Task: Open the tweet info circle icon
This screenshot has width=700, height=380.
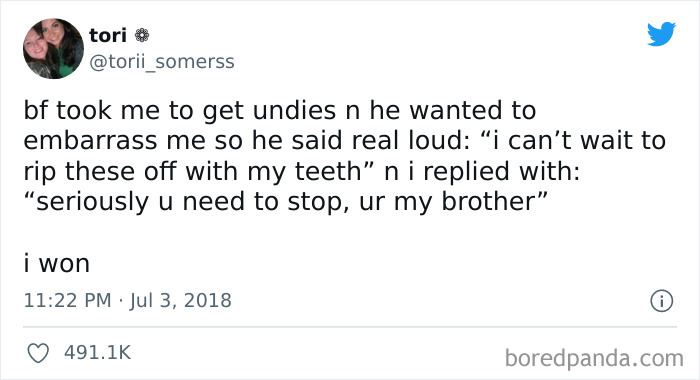Action: coord(661,301)
